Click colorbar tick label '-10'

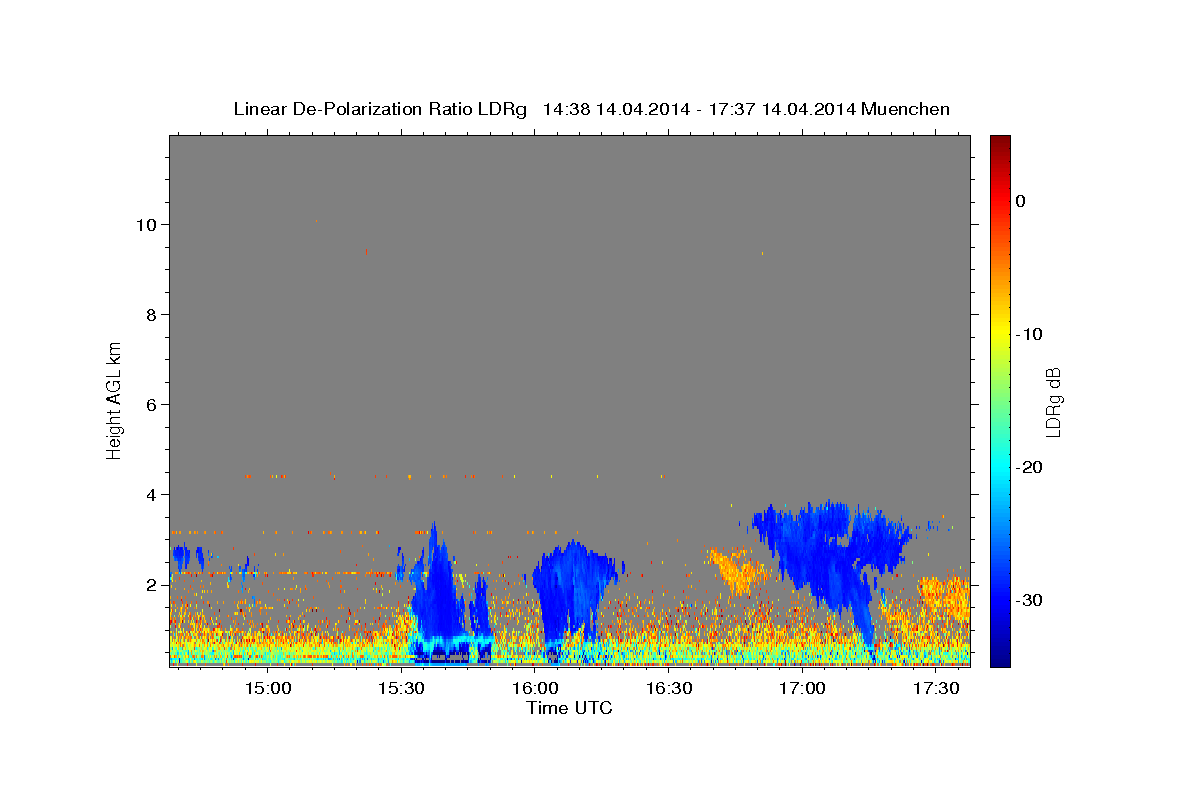pyautogui.click(x=1030, y=334)
